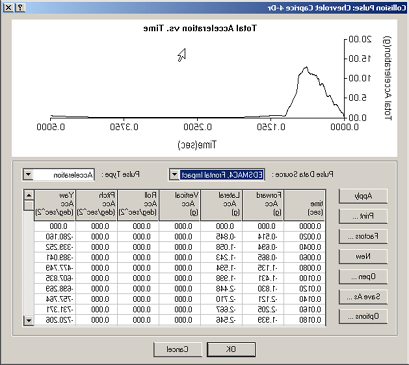The image size is (409, 365).
Task: Click the Open... button
Action: pyautogui.click(x=363, y=276)
